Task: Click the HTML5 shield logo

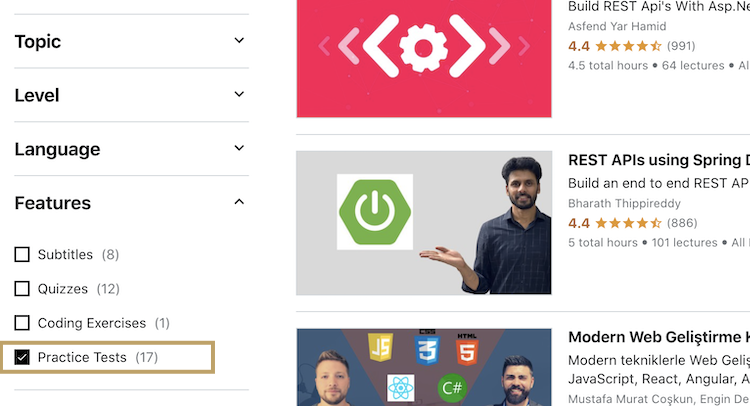Action: [467, 350]
